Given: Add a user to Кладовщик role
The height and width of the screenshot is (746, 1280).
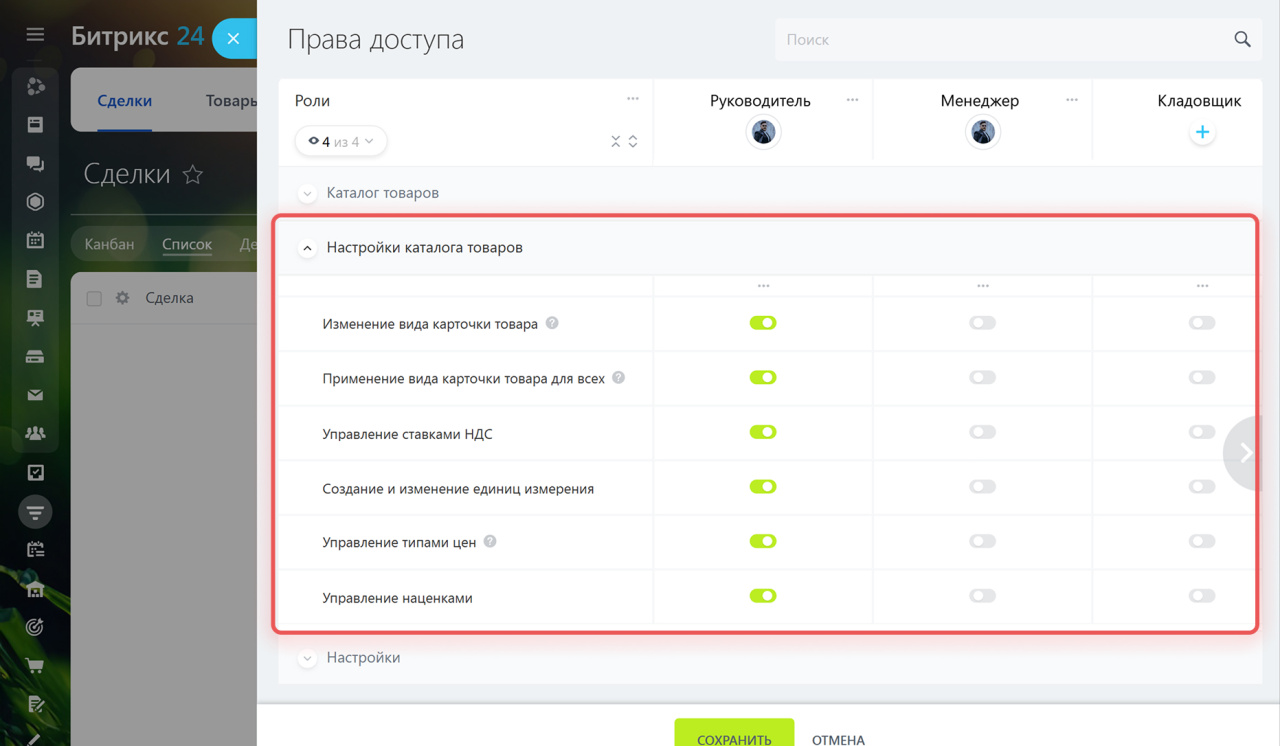Looking at the screenshot, I should pyautogui.click(x=1202, y=132).
